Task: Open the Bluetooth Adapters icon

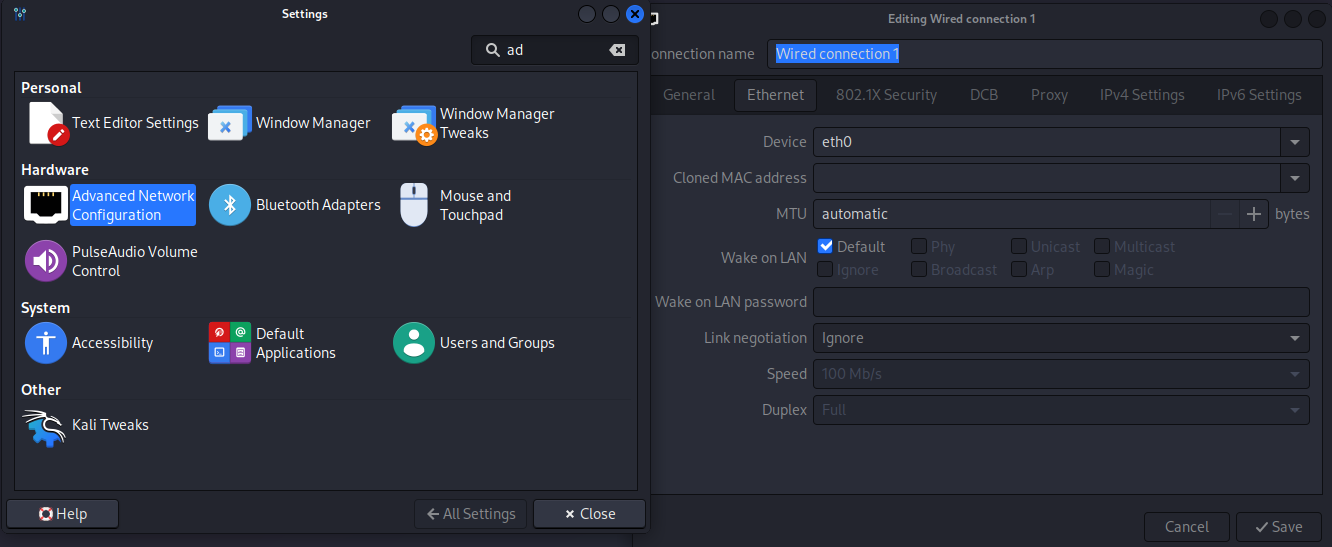Action: (230, 205)
